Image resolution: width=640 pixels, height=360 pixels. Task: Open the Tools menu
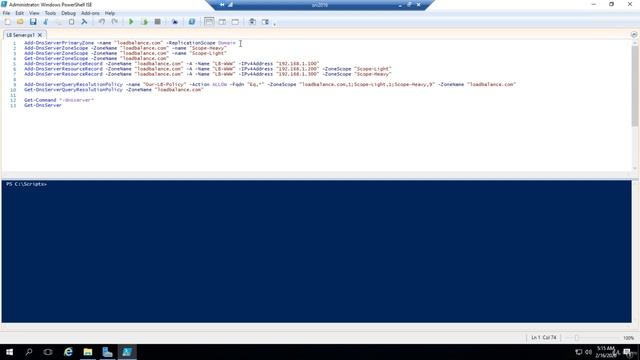(x=50, y=13)
